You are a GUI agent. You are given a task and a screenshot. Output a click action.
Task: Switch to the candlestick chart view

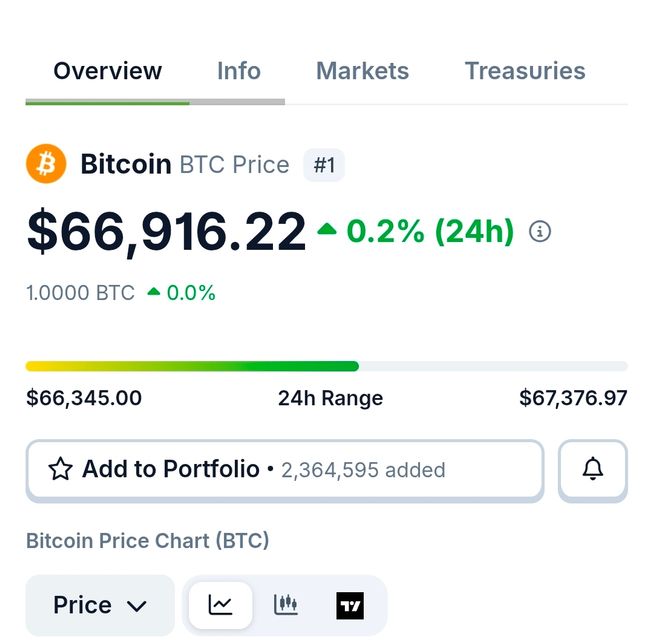pos(286,605)
